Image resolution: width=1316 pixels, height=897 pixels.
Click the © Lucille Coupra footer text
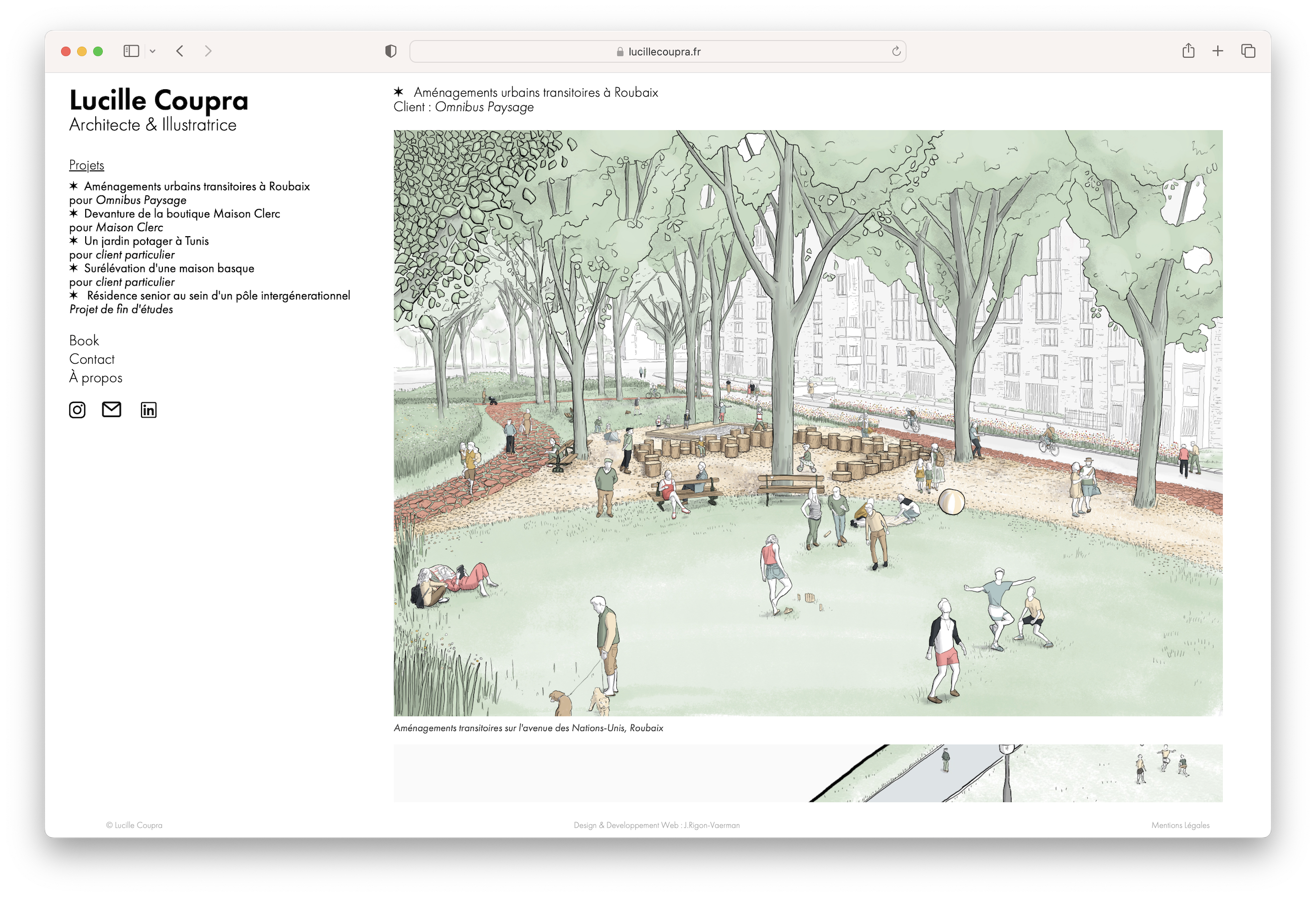134,825
